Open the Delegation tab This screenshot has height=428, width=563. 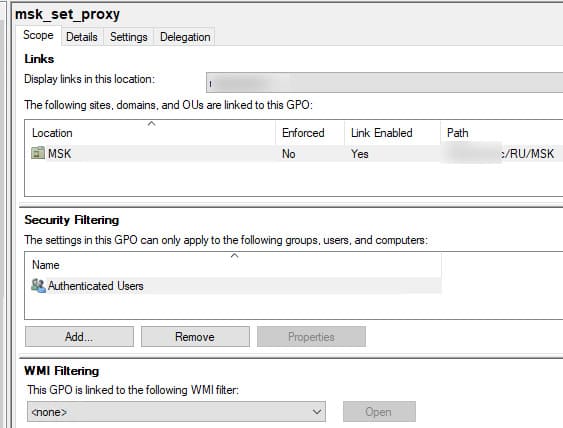(x=185, y=37)
